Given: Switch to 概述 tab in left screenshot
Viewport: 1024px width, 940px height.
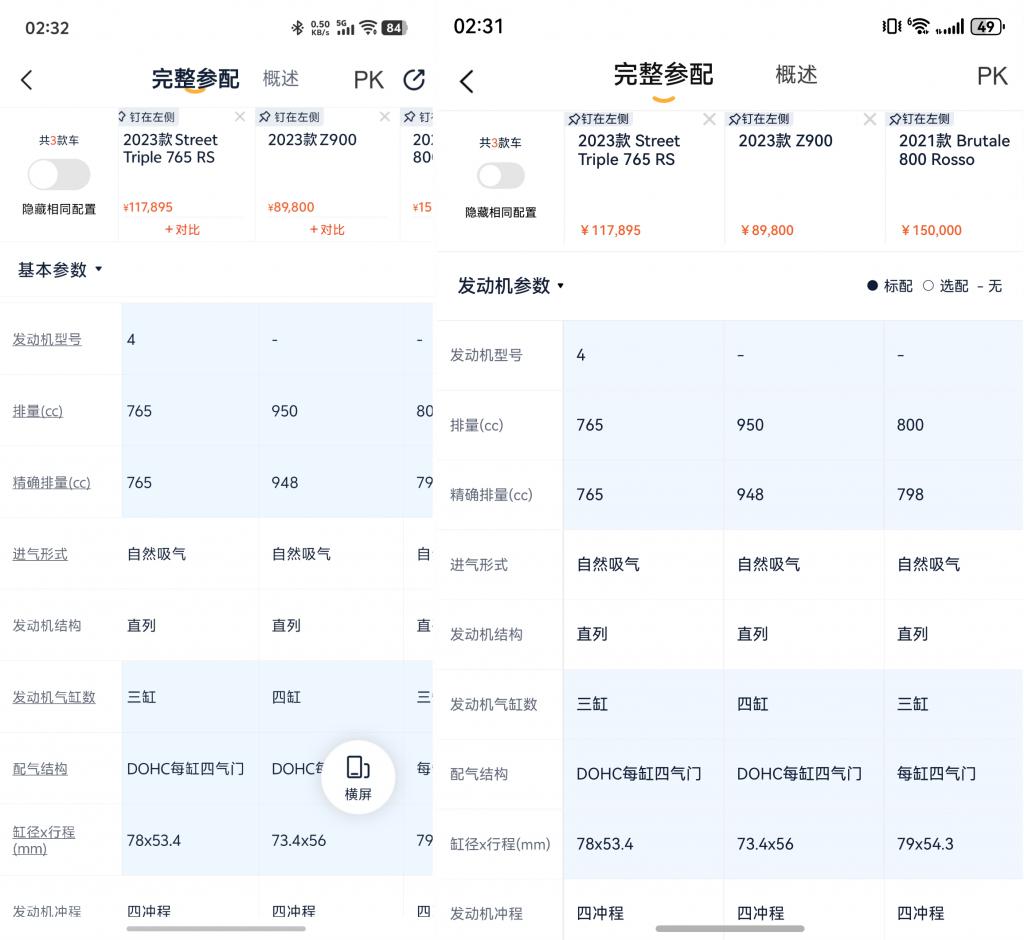Looking at the screenshot, I should coord(281,78).
